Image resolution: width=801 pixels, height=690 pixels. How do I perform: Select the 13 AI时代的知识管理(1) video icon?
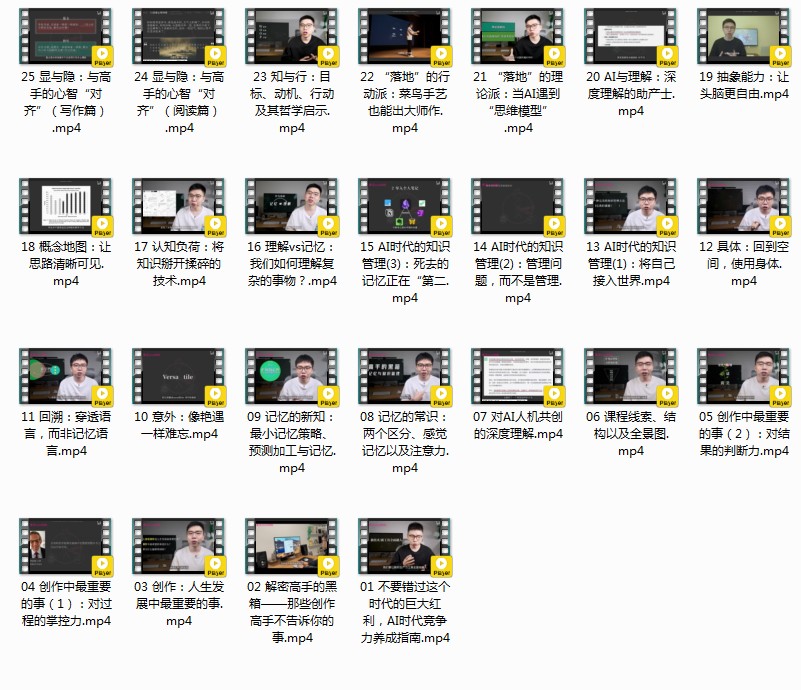tap(631, 207)
